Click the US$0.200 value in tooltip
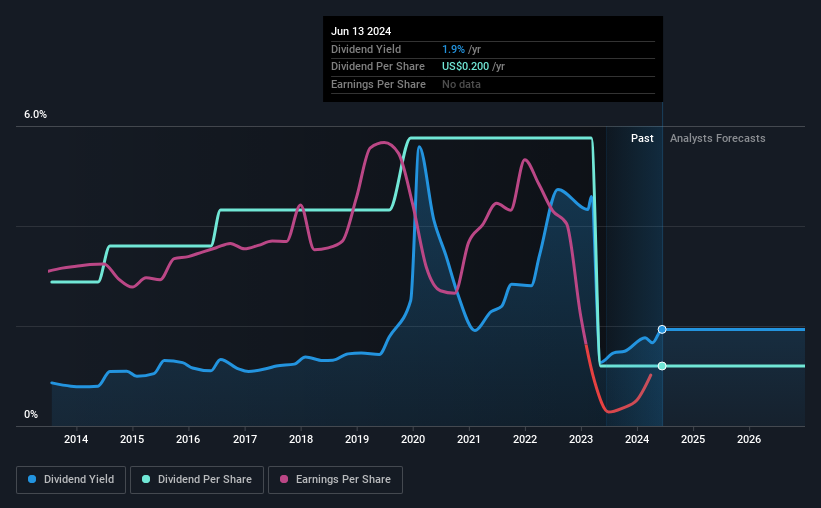Image resolution: width=821 pixels, height=508 pixels. (x=465, y=67)
